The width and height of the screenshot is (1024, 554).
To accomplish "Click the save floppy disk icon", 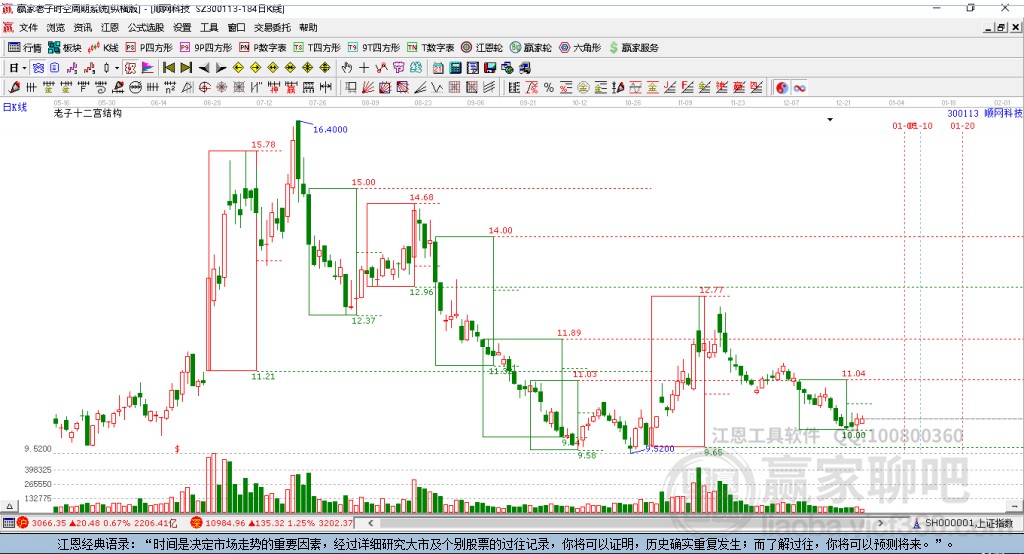I will pos(490,68).
